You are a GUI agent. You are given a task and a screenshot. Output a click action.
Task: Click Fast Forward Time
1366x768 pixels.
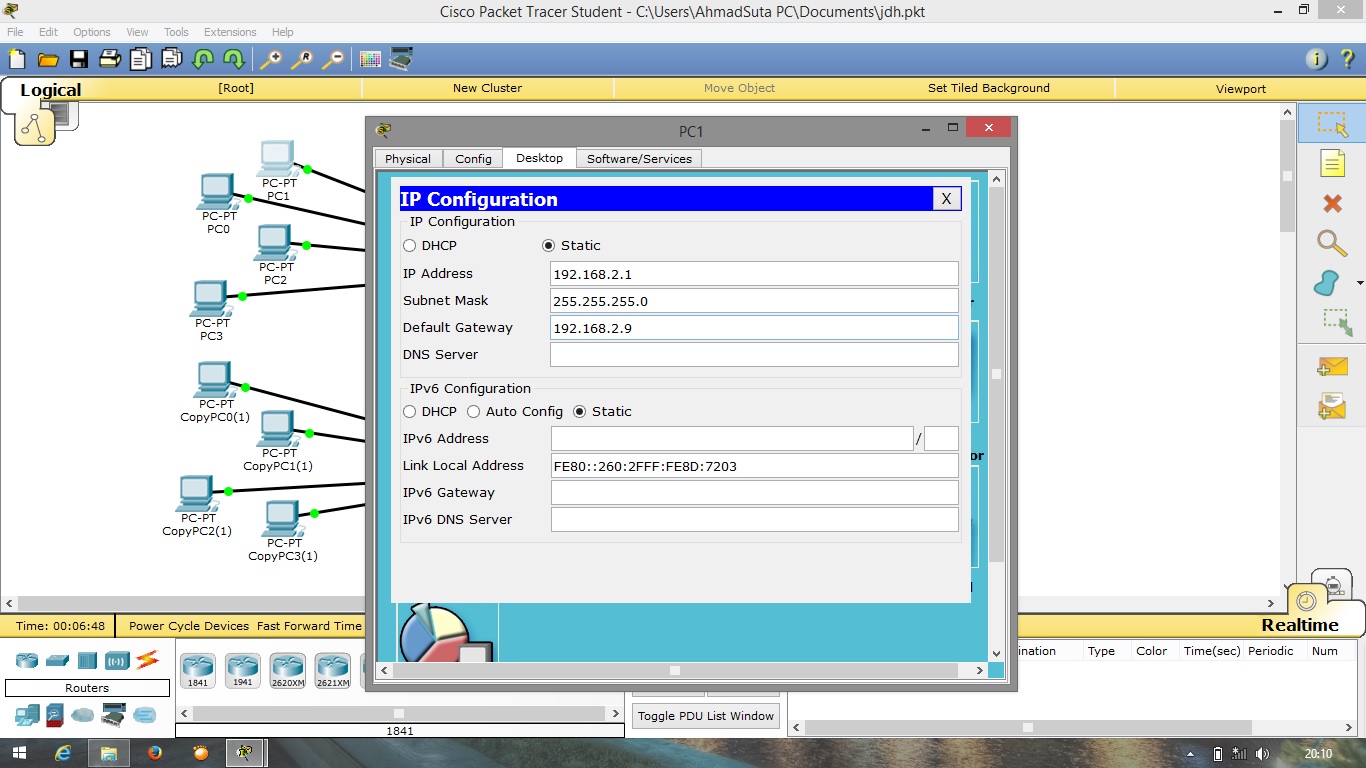click(x=309, y=626)
